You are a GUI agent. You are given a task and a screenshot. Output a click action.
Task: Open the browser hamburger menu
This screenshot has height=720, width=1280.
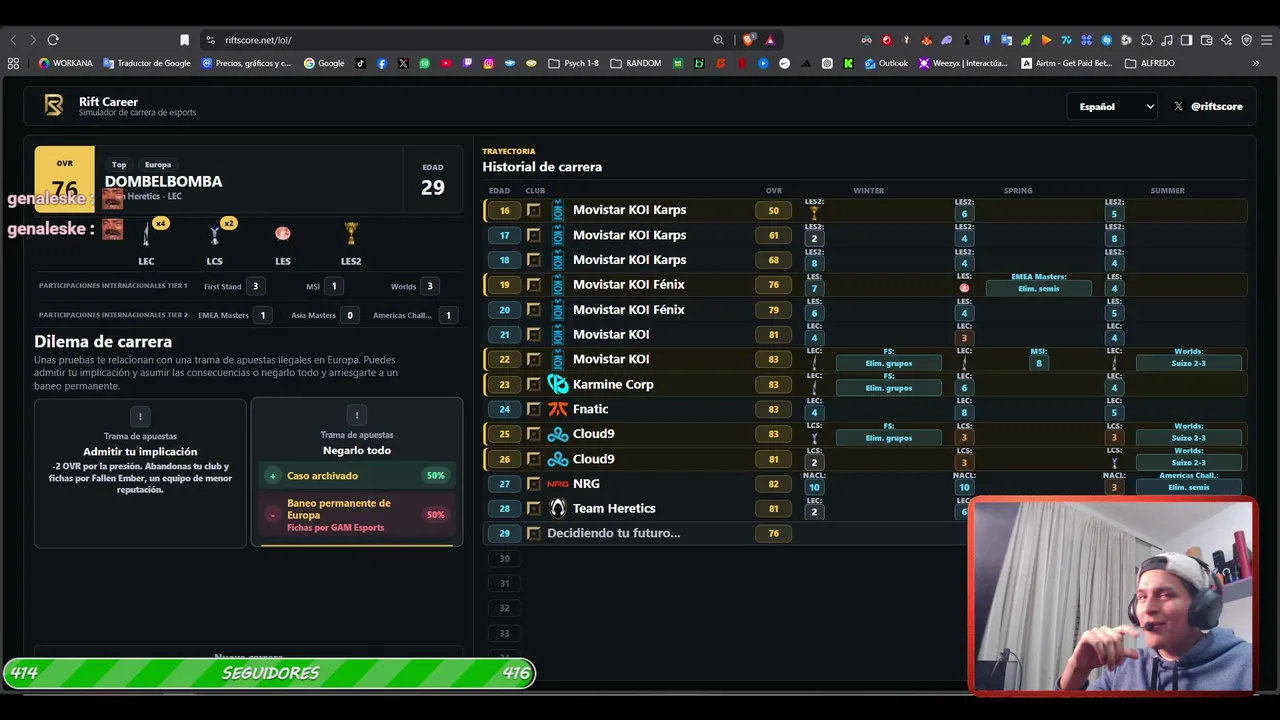tap(1267, 40)
